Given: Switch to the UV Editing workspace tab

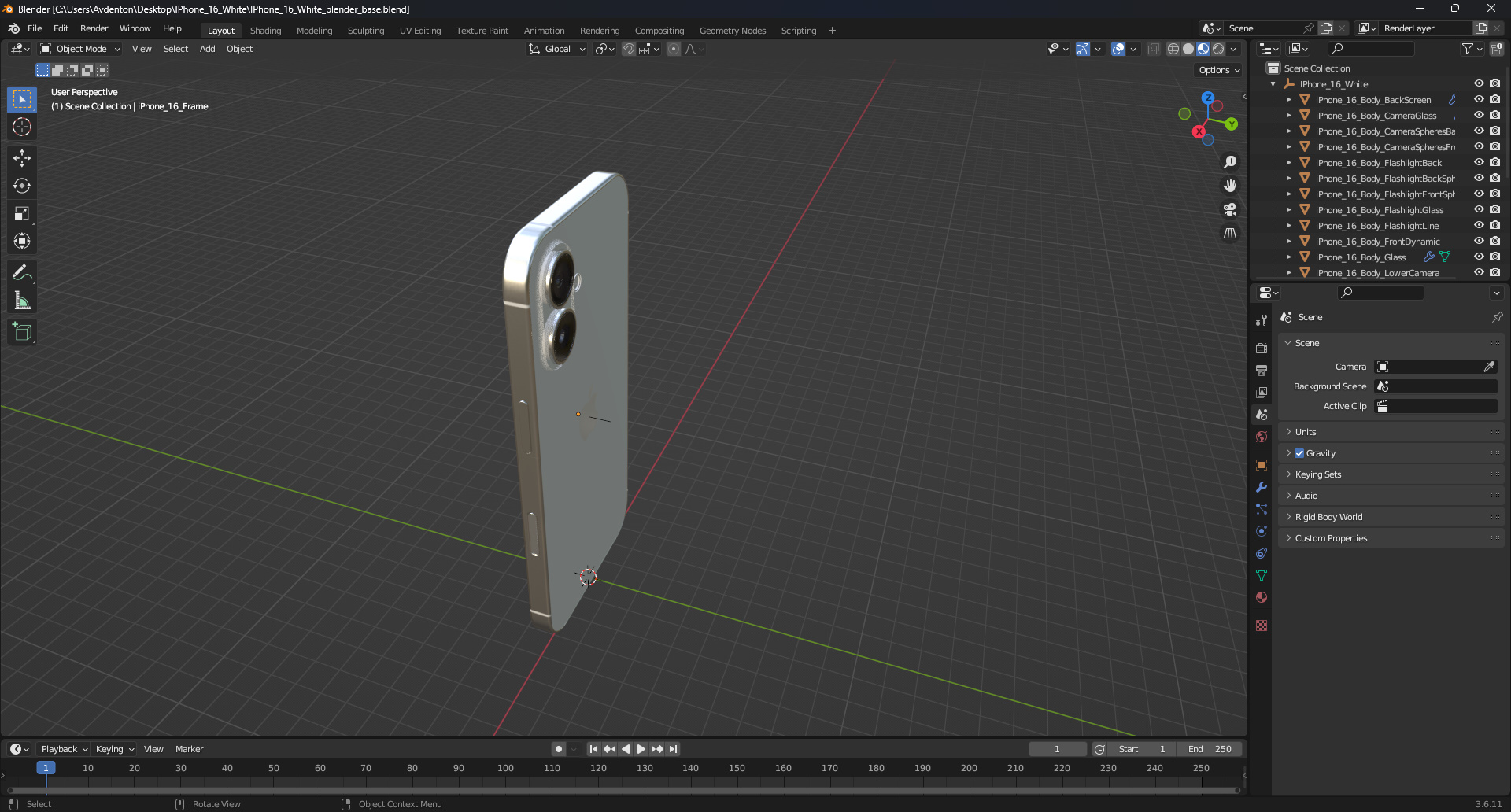Looking at the screenshot, I should point(420,31).
